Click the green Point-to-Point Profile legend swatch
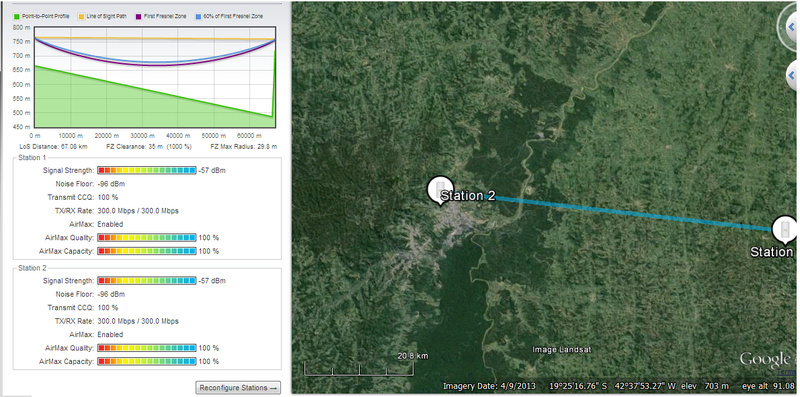Image resolution: width=800 pixels, height=397 pixels. (x=17, y=16)
